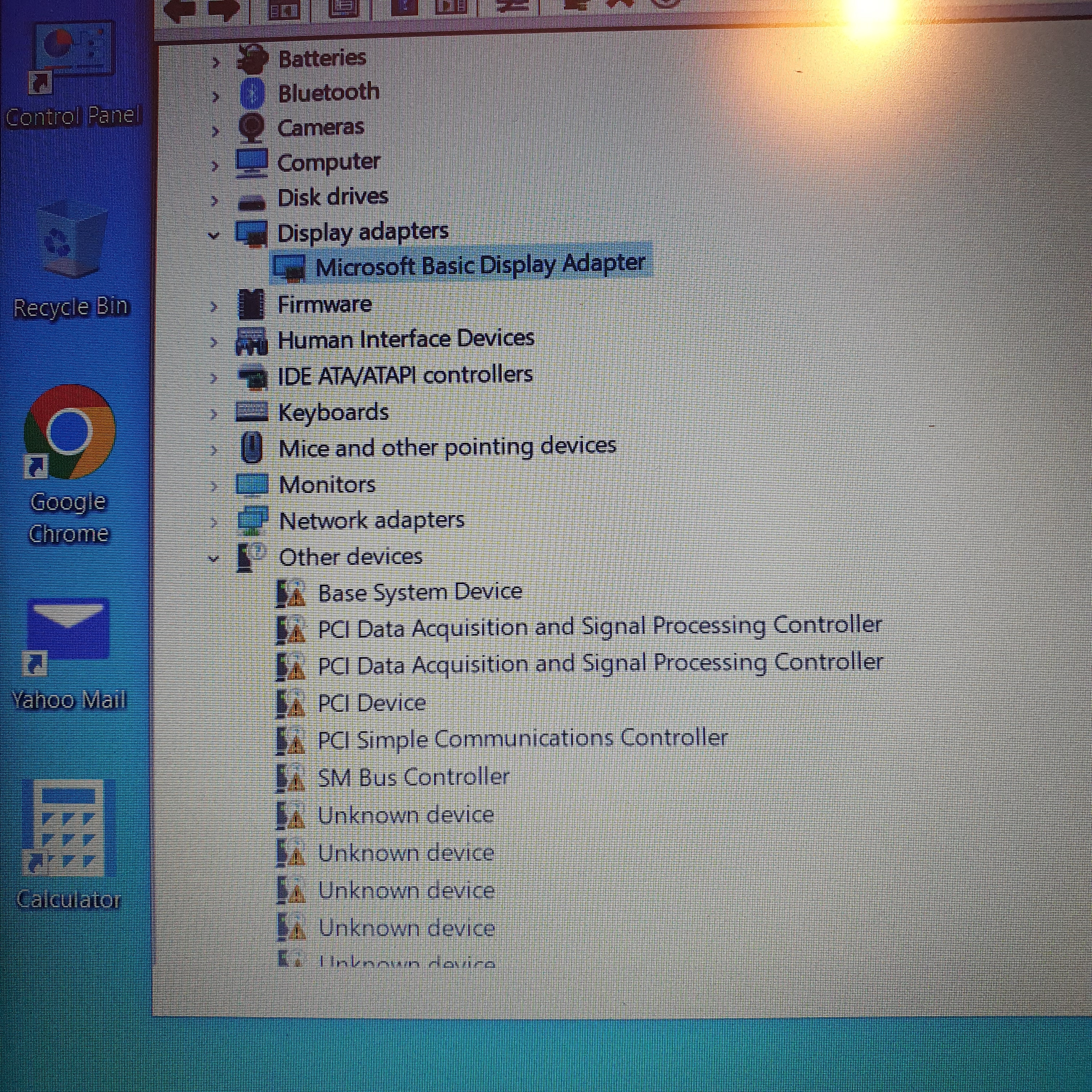Collapse the Display adapters node

point(214,235)
